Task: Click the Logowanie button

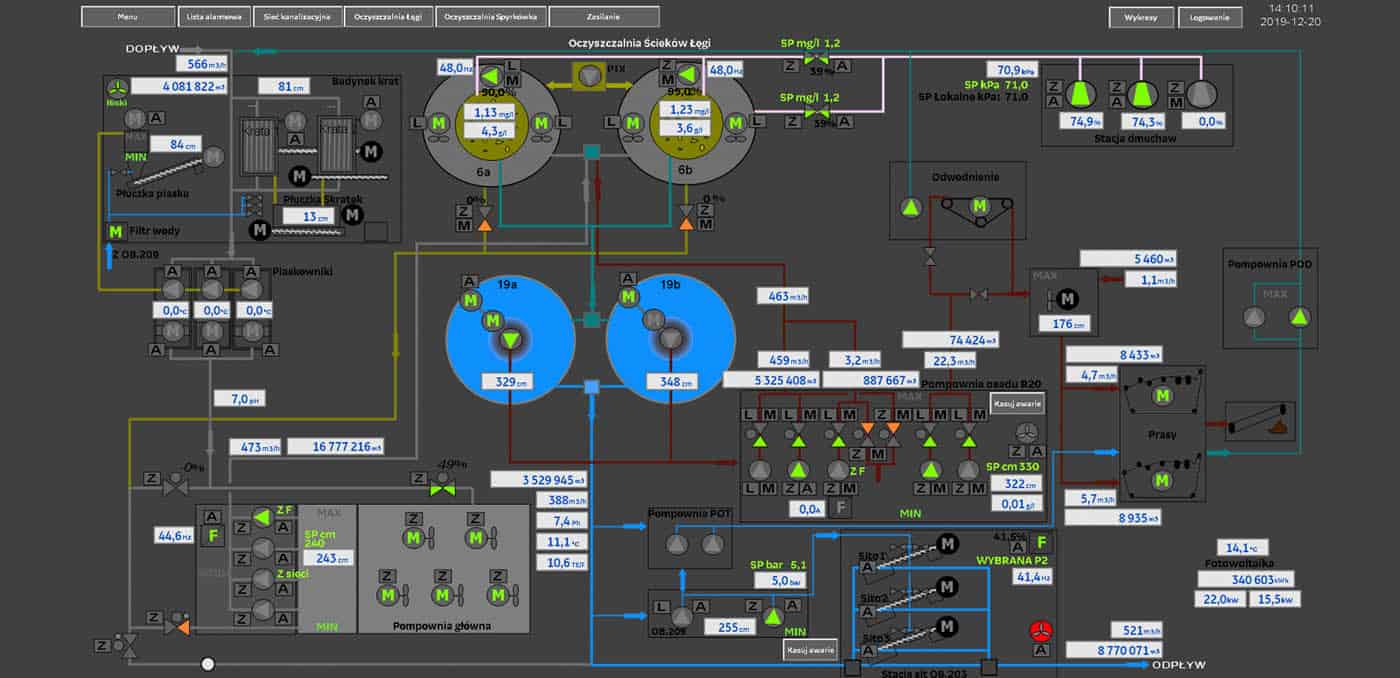Action: pyautogui.click(x=1210, y=18)
